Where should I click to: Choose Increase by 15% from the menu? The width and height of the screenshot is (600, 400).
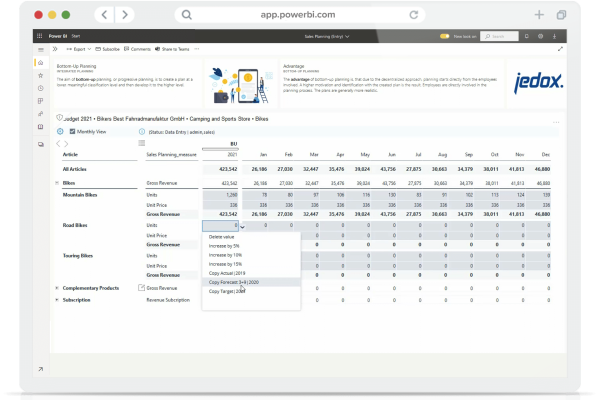click(251, 264)
